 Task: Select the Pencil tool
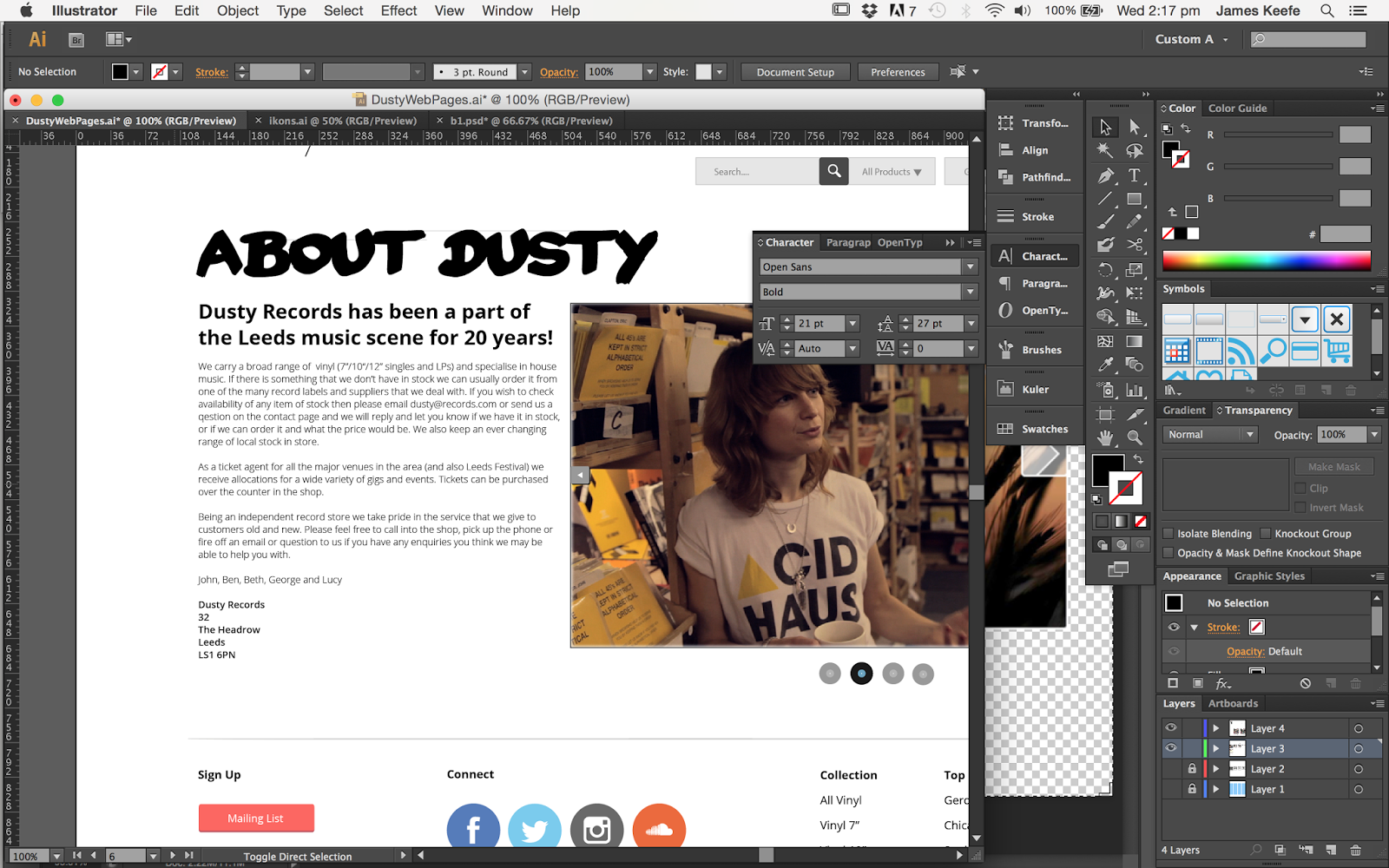pos(1135,221)
